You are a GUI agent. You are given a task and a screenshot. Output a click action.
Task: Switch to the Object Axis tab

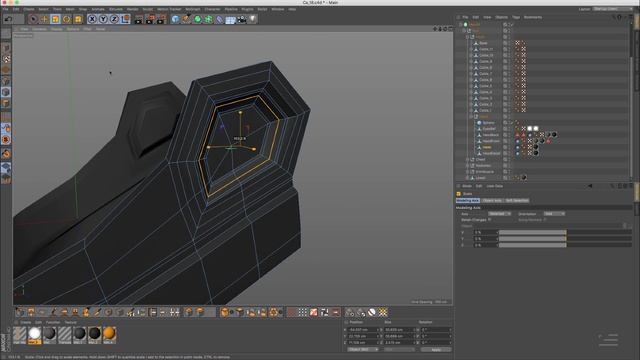click(492, 200)
